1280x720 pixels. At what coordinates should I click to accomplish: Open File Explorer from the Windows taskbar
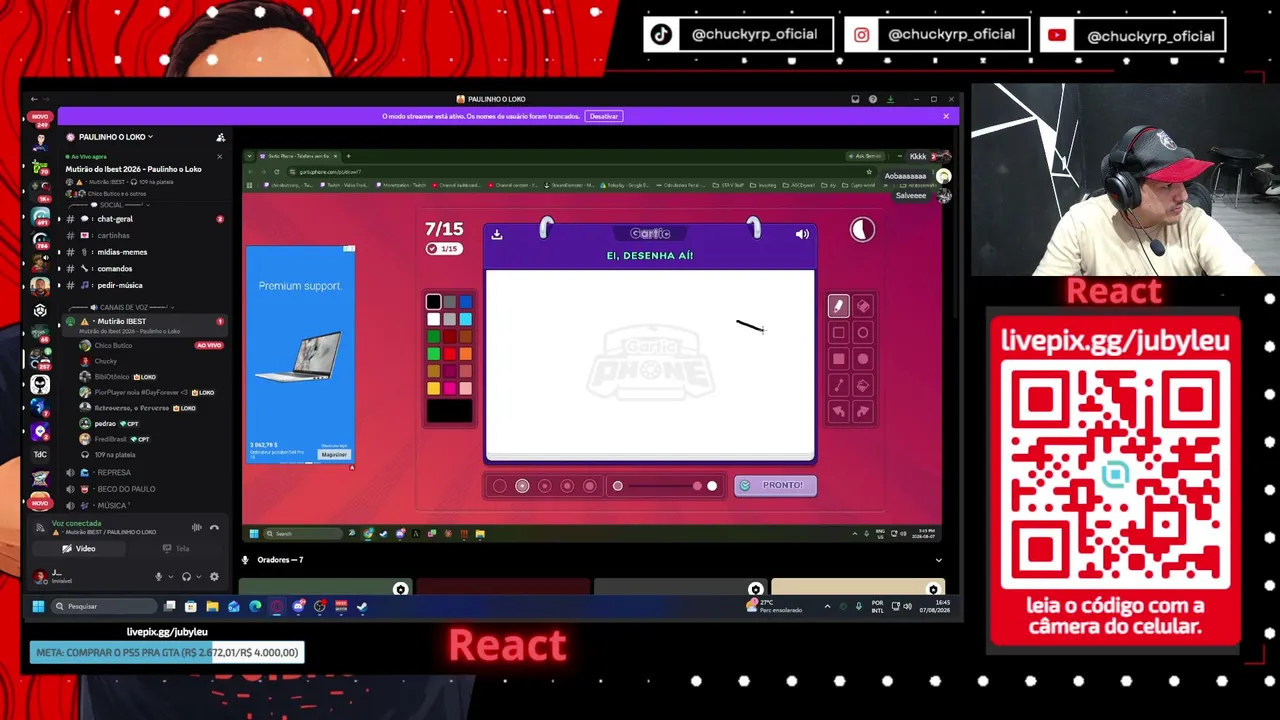212,606
